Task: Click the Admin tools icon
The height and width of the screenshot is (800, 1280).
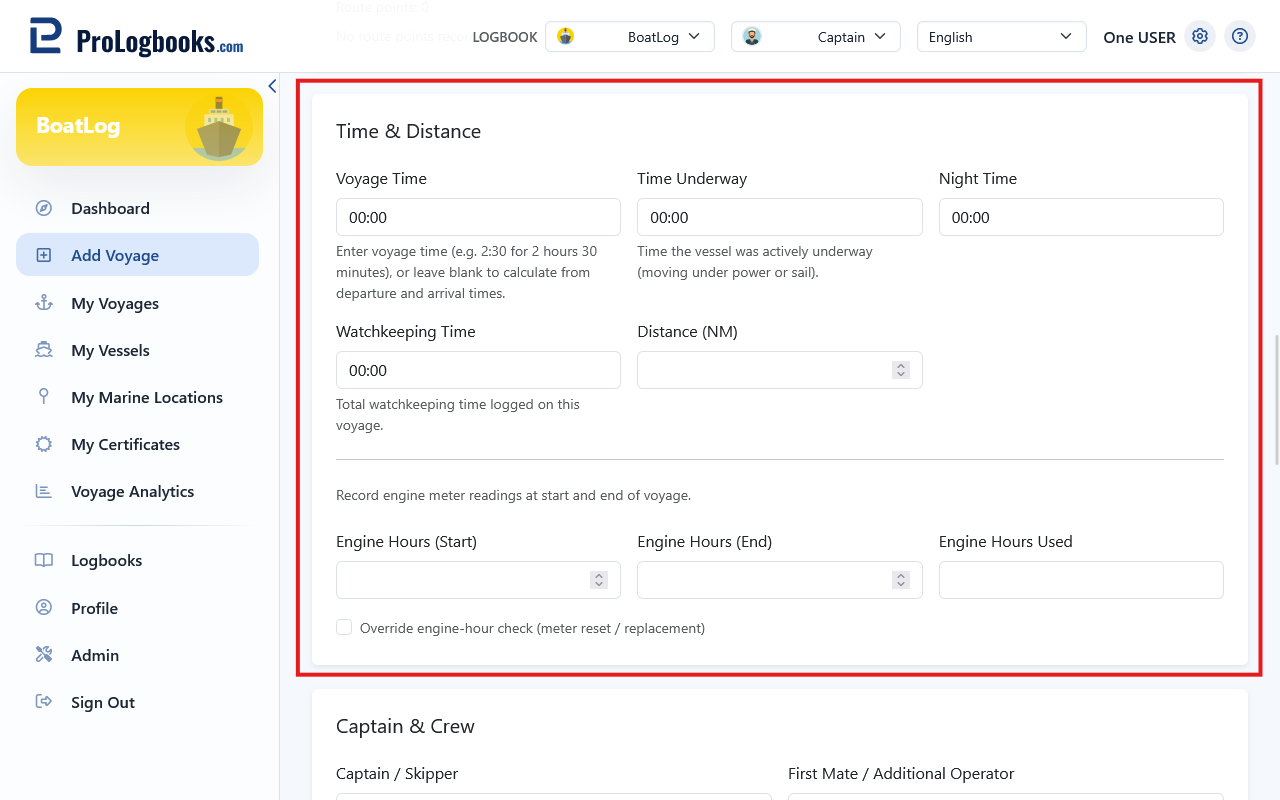Action: (44, 655)
